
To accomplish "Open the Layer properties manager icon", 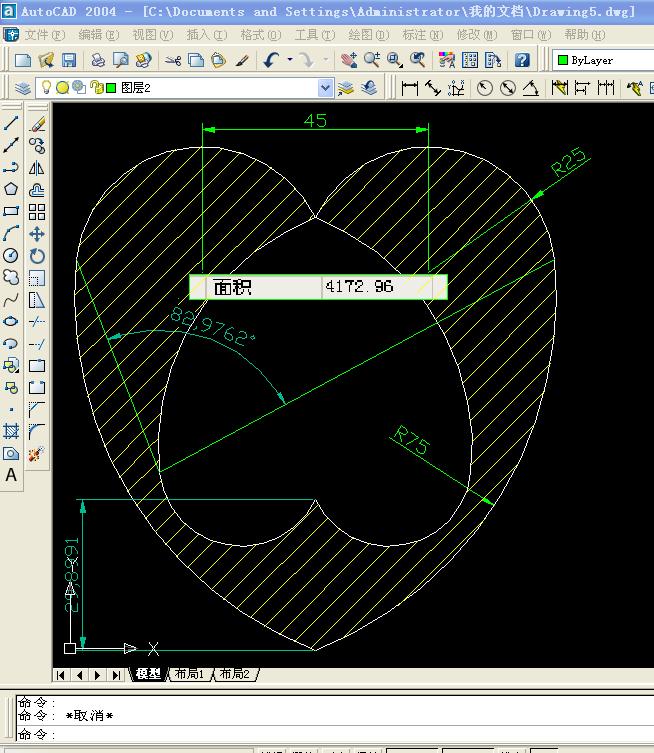I will 23,88.
